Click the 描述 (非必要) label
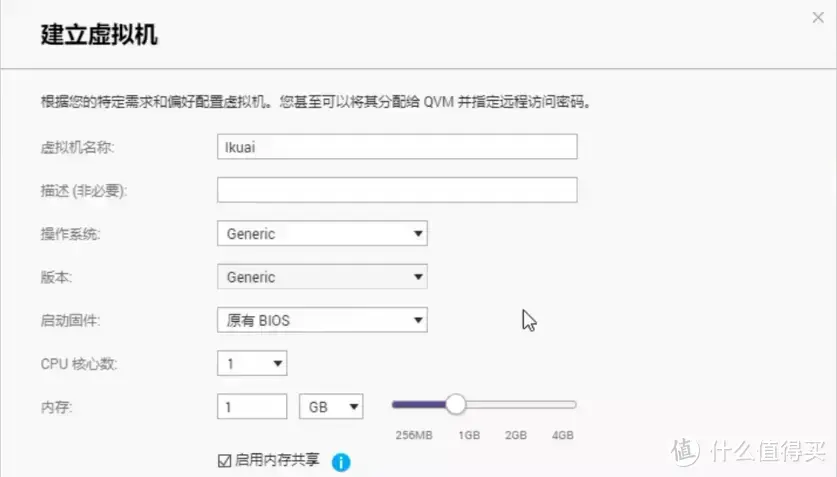837x477 pixels. coord(84,190)
